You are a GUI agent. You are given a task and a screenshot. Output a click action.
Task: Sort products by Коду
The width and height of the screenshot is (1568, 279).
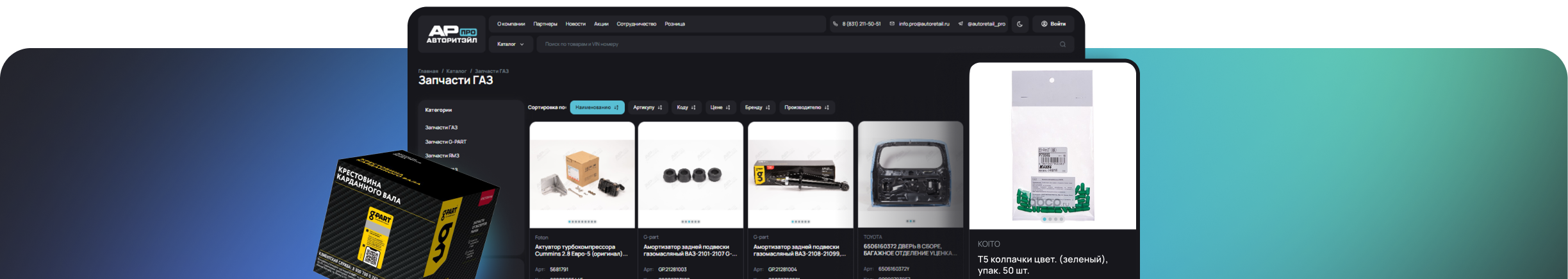[x=686, y=108]
